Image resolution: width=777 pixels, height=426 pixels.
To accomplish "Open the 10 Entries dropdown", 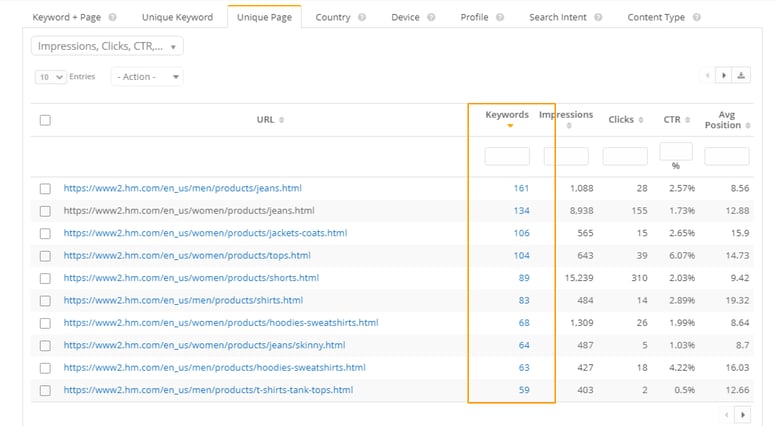I will coord(51,77).
